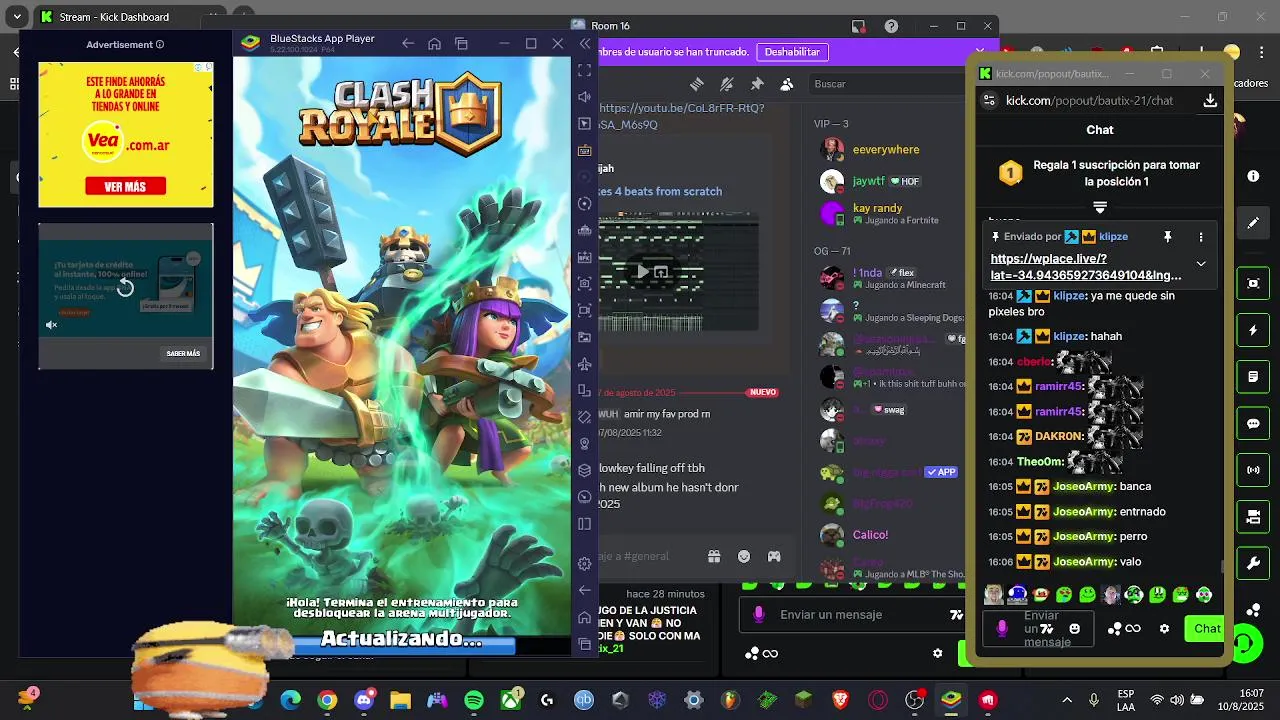Unmute the video advertisement

[x=52, y=325]
